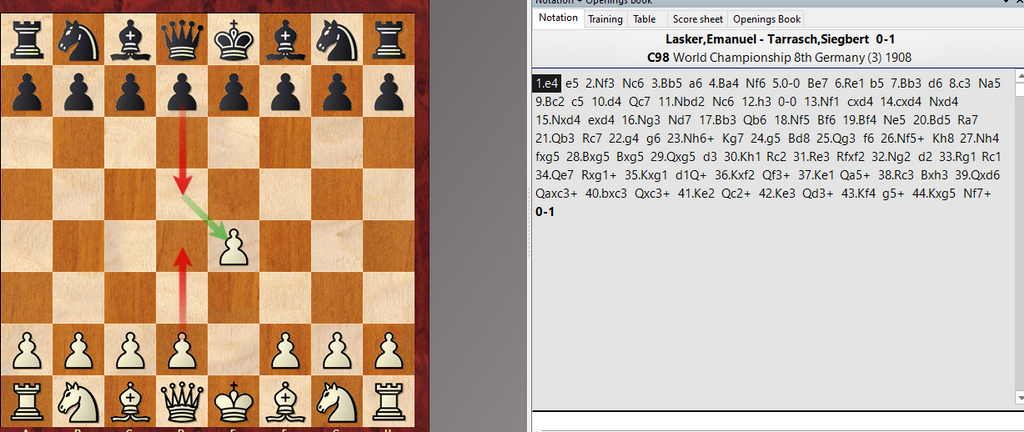Pick the white pawn on g2
Viewport: 1024px width, 432px height.
click(x=338, y=350)
